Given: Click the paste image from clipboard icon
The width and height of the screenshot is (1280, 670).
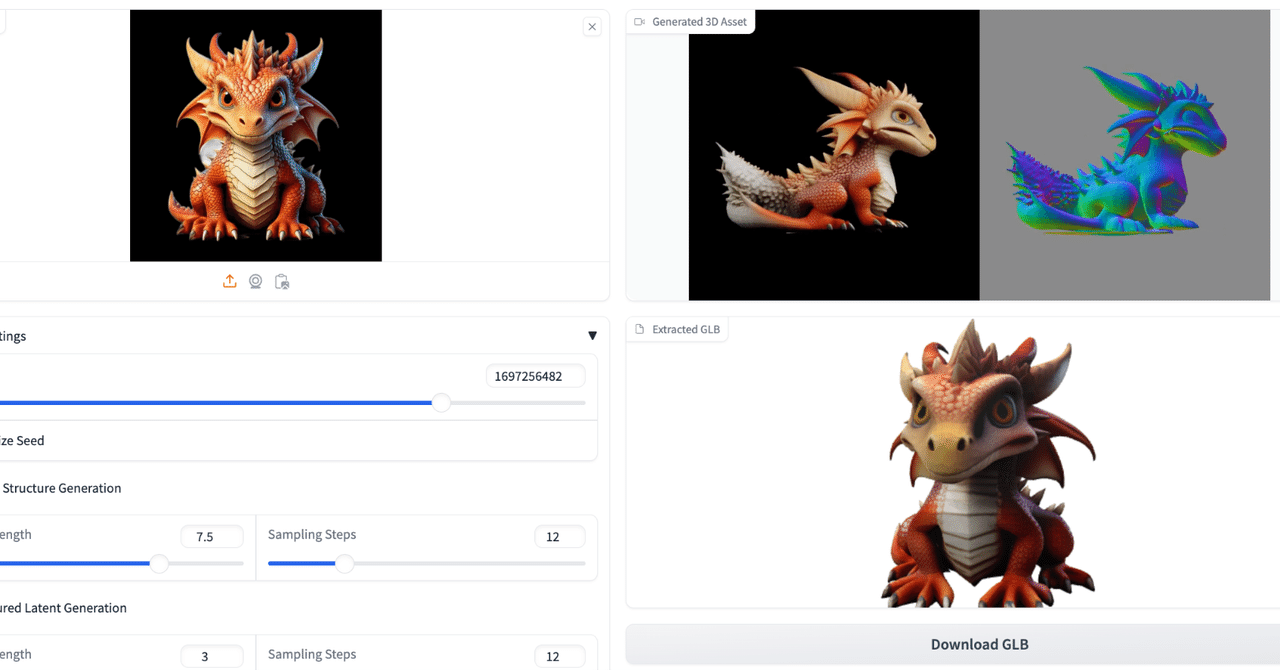Looking at the screenshot, I should [x=282, y=281].
